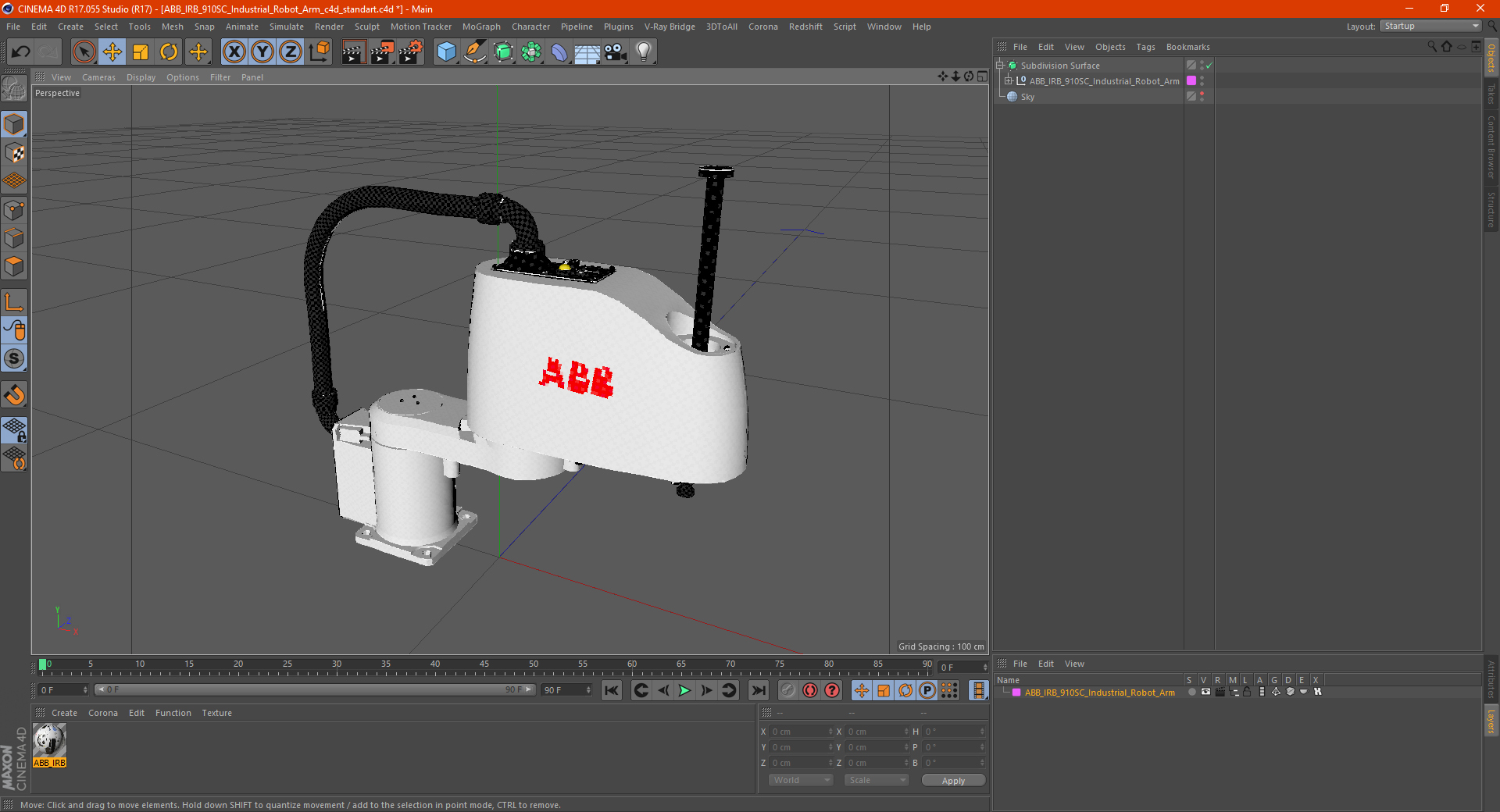Click end frame 90 F field
The height and width of the screenshot is (812, 1500).
tap(566, 690)
